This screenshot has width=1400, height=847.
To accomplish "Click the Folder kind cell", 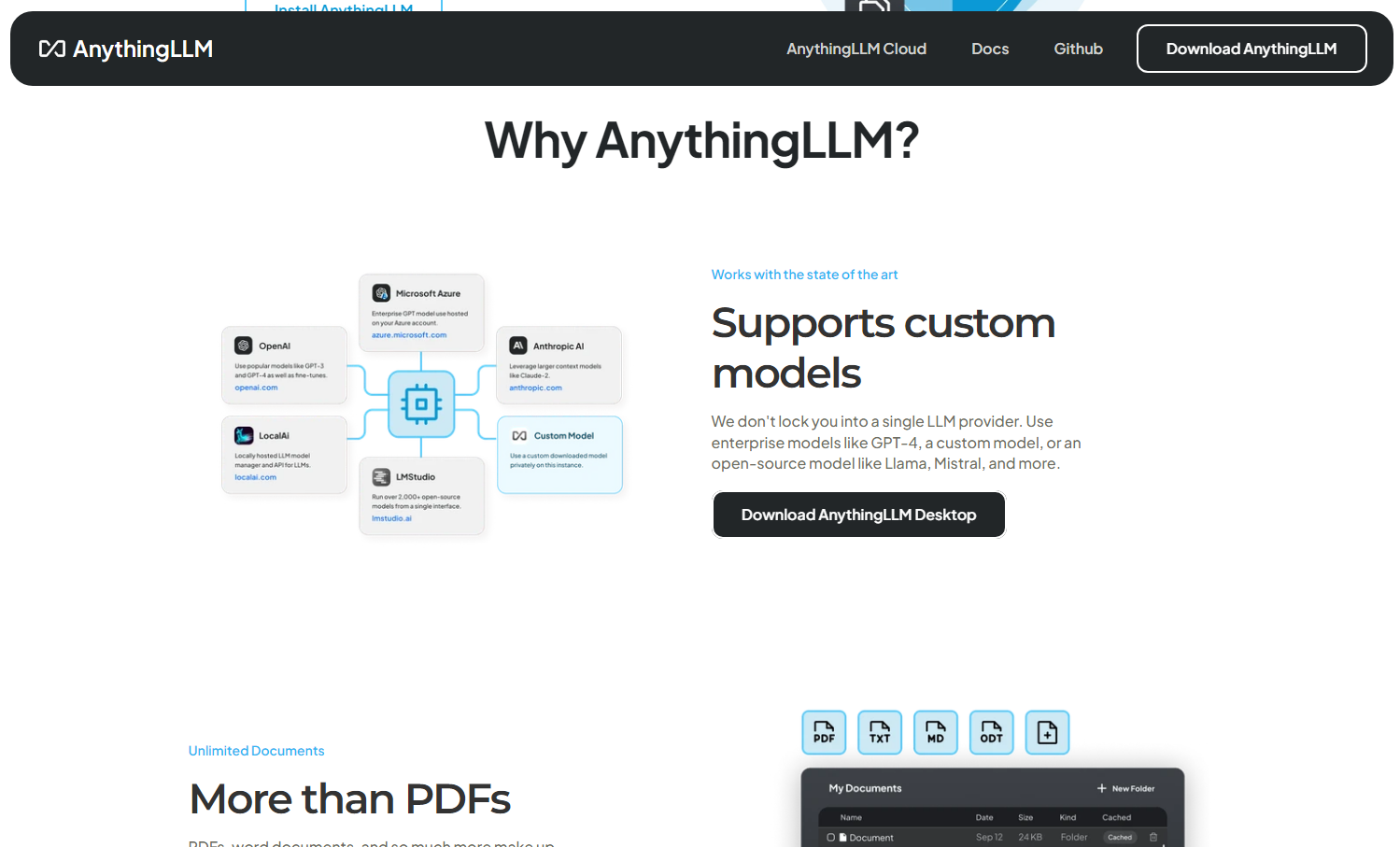I will (1074, 838).
